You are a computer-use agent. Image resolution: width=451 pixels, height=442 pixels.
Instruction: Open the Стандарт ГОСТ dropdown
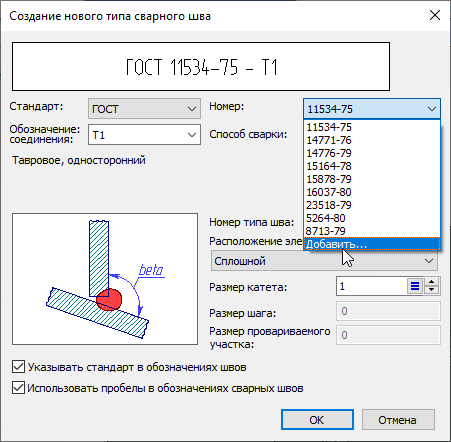point(144,109)
